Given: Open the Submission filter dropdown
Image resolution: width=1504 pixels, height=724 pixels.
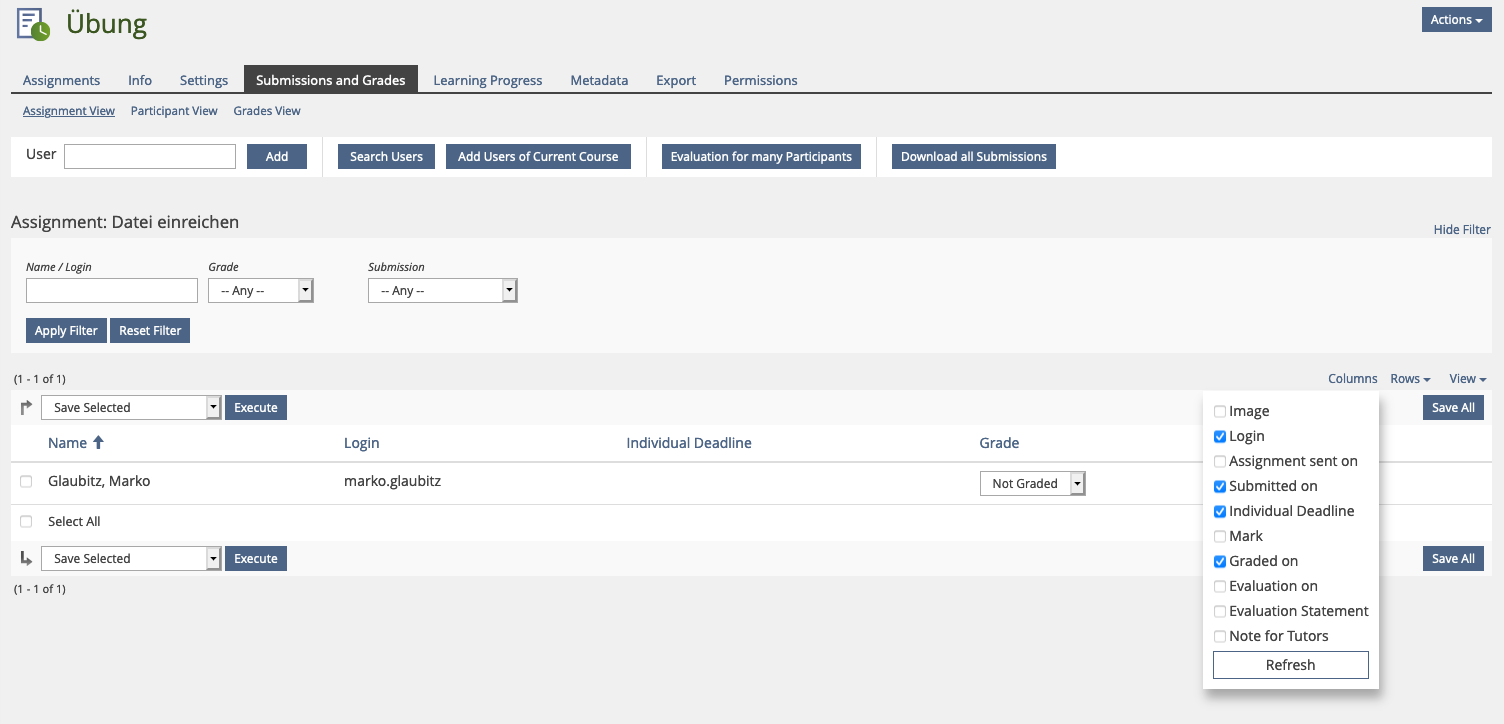Looking at the screenshot, I should (442, 291).
